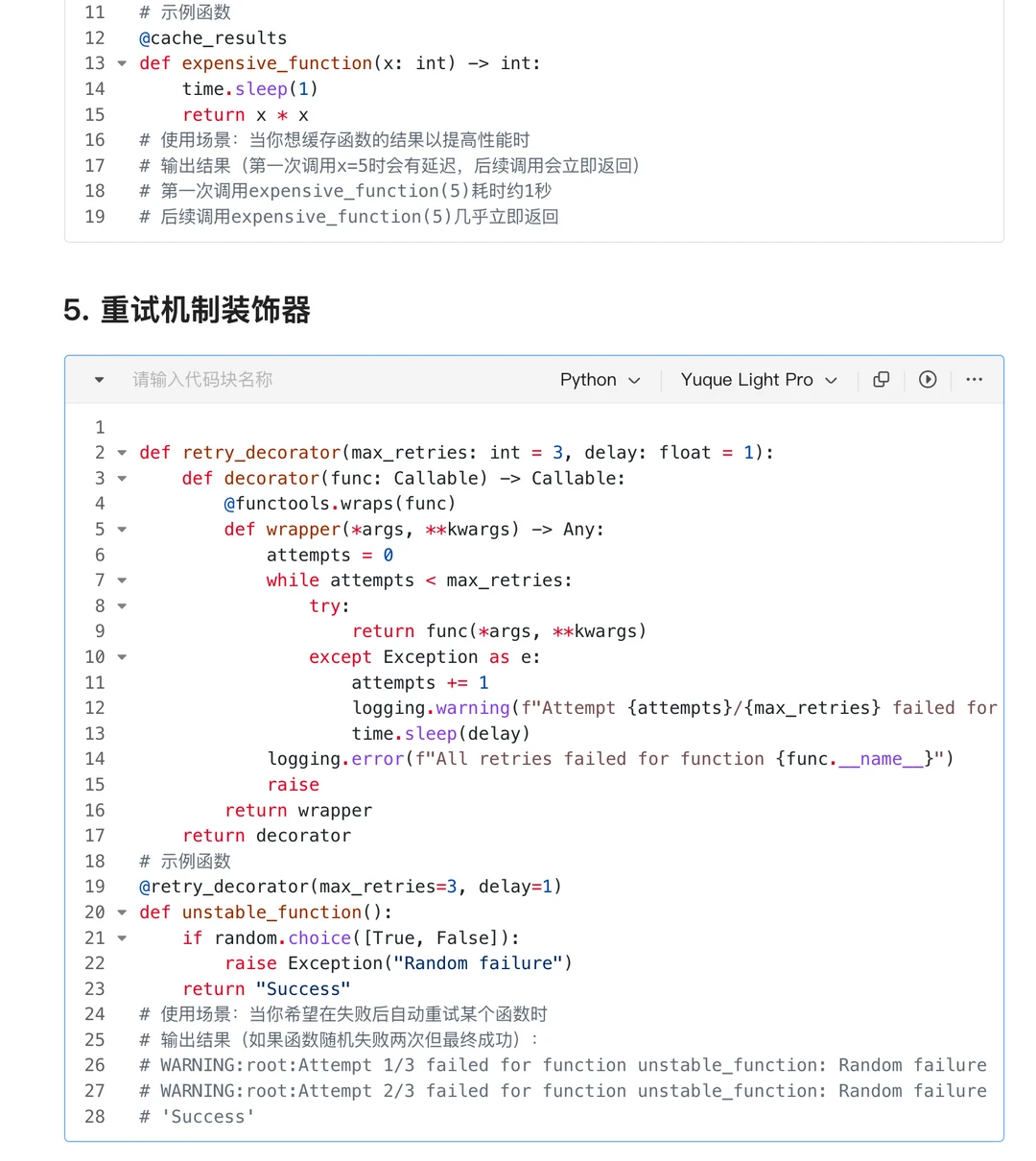Select the Python language label
This screenshot has width=1036, height=1161.
(x=587, y=379)
